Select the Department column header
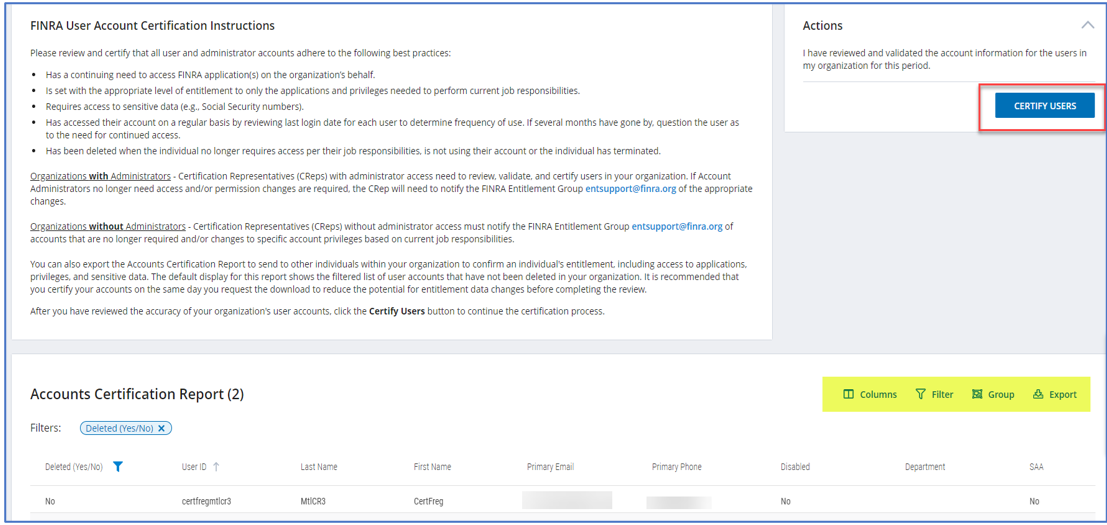Viewport: 1107px width, 525px height. [x=925, y=467]
